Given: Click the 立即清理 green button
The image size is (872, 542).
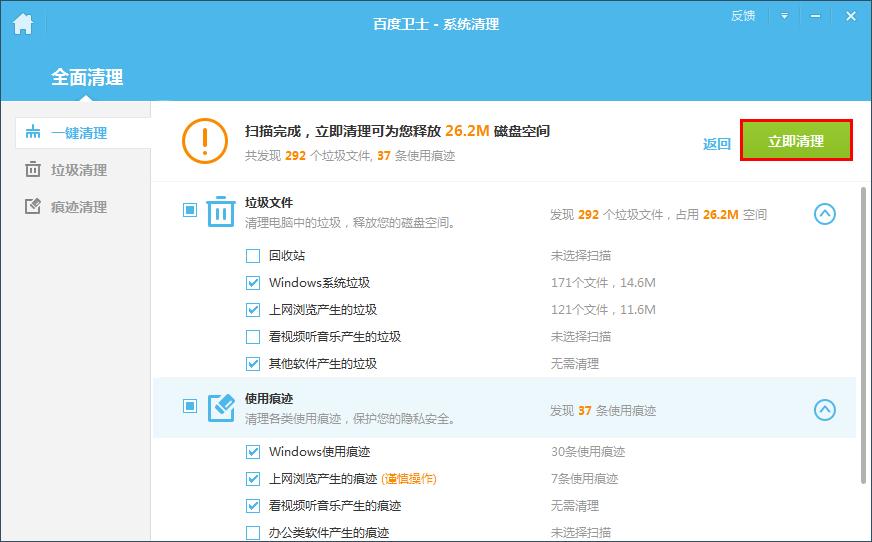Looking at the screenshot, I should tap(796, 141).
